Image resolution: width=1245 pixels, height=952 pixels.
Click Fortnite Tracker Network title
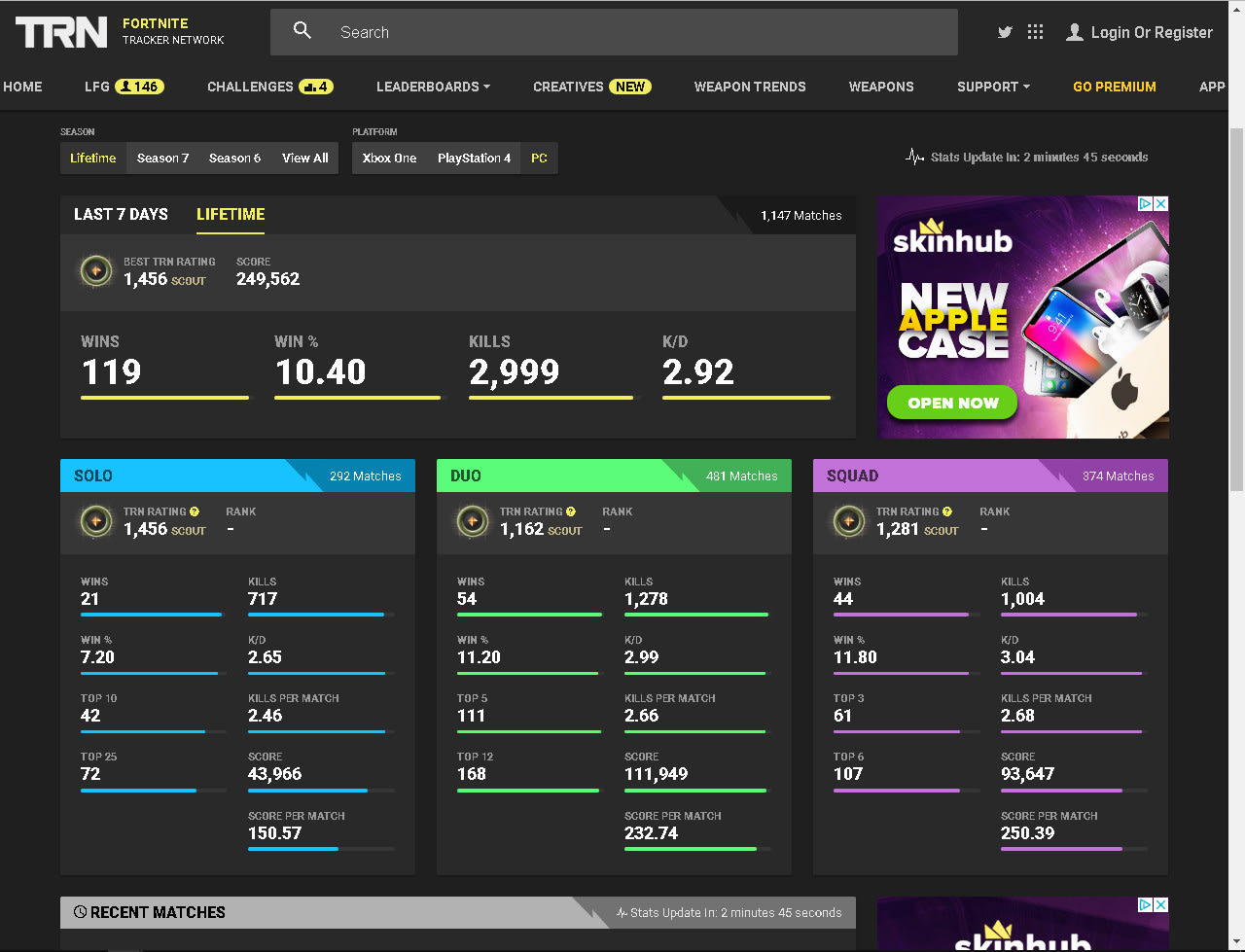point(173,31)
